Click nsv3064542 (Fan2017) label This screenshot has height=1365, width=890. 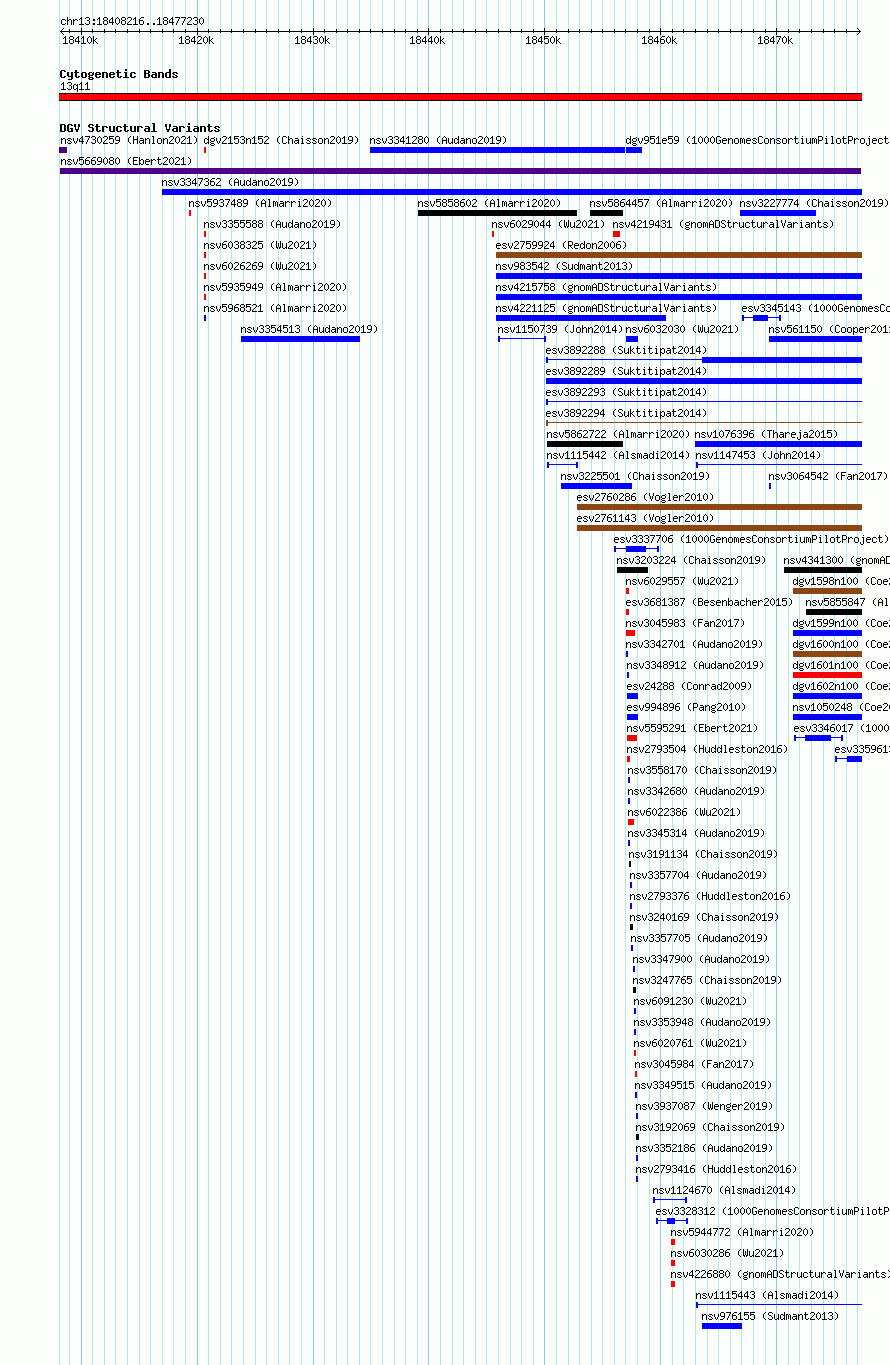[828, 476]
